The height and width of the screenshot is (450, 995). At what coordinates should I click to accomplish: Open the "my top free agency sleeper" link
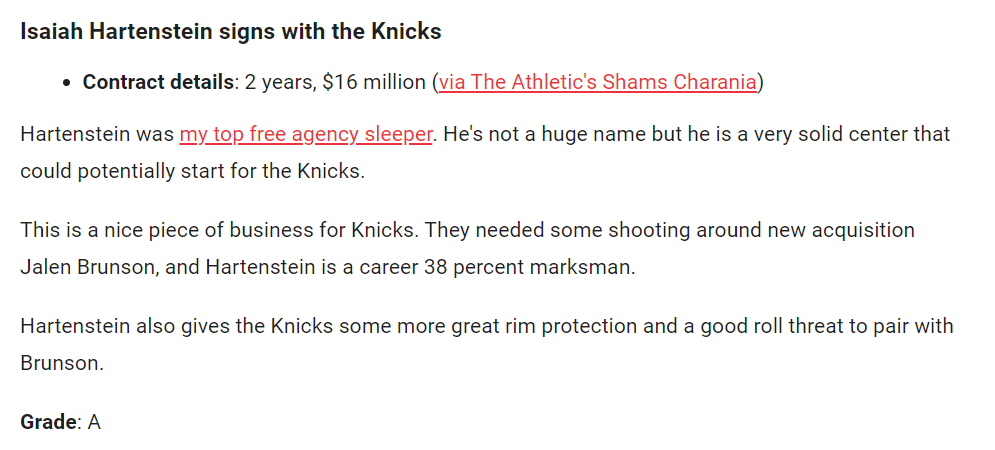pos(305,134)
